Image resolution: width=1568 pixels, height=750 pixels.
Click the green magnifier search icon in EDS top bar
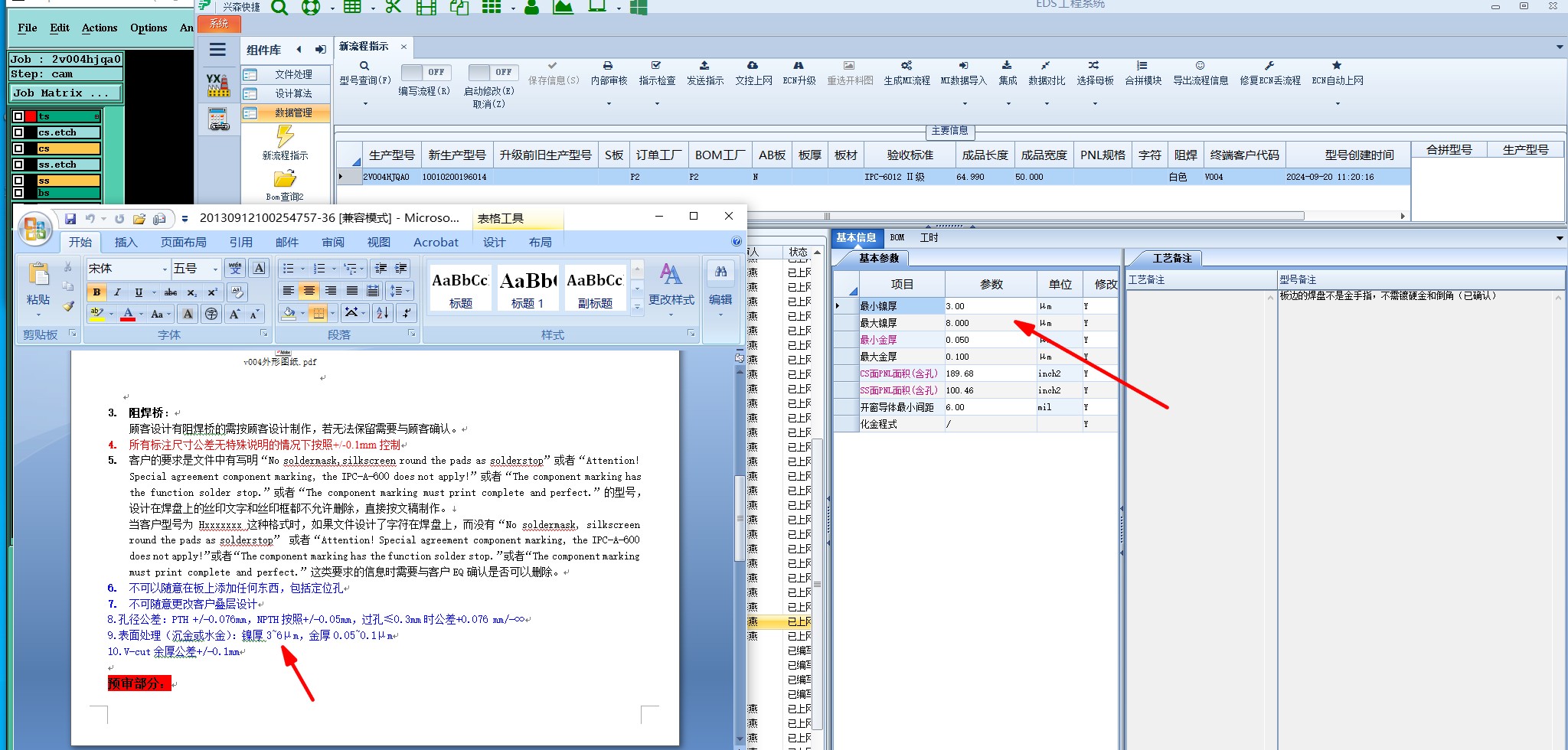click(279, 8)
